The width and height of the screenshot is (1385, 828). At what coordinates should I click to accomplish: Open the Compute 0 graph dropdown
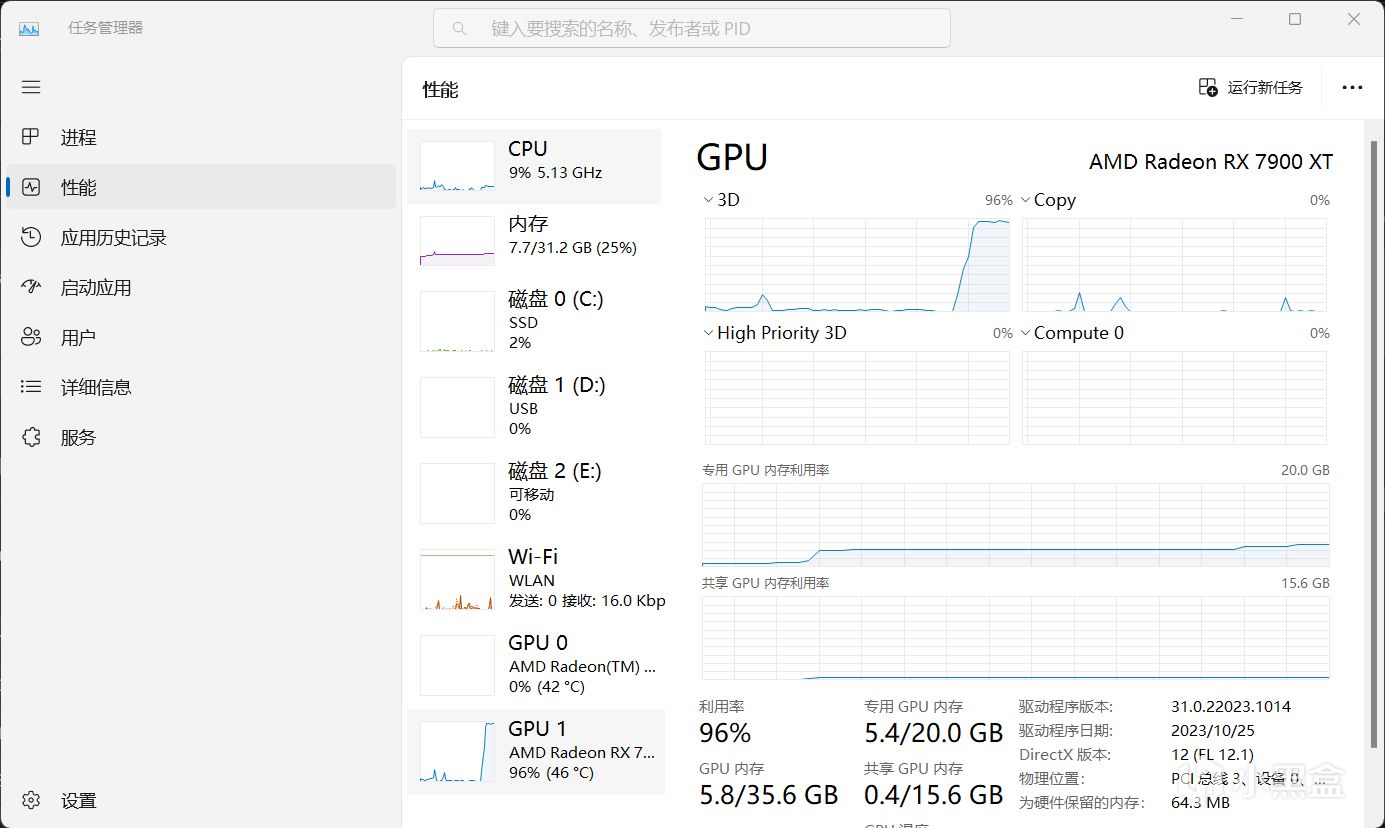(1026, 333)
